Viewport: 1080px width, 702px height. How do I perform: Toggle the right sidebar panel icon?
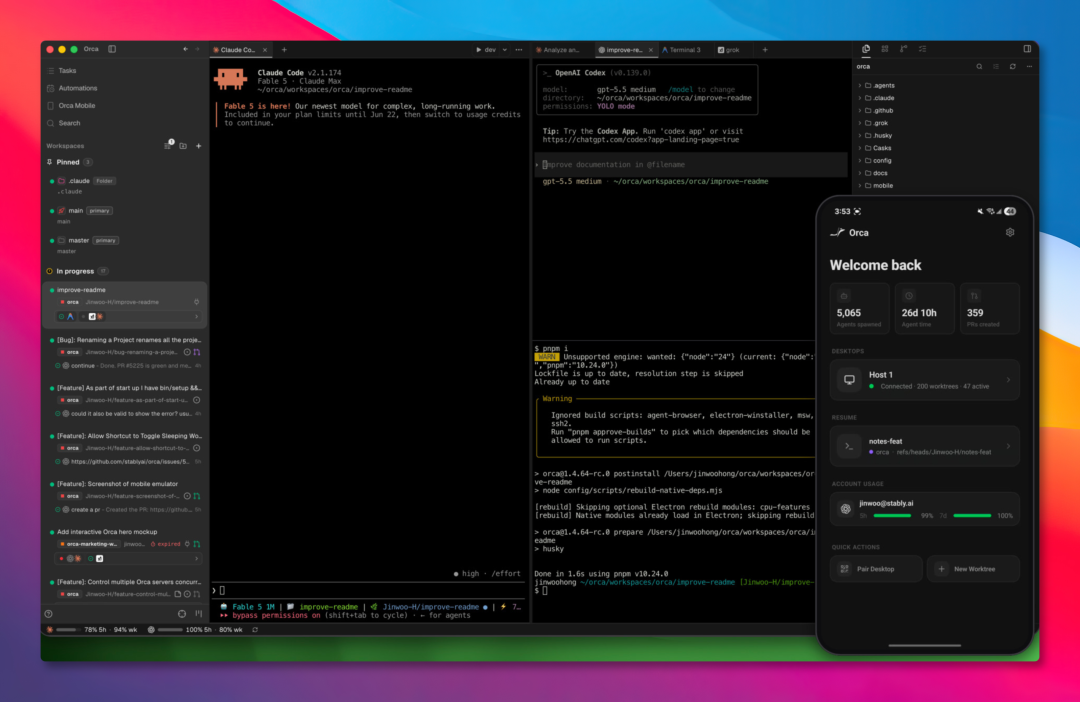click(1027, 49)
